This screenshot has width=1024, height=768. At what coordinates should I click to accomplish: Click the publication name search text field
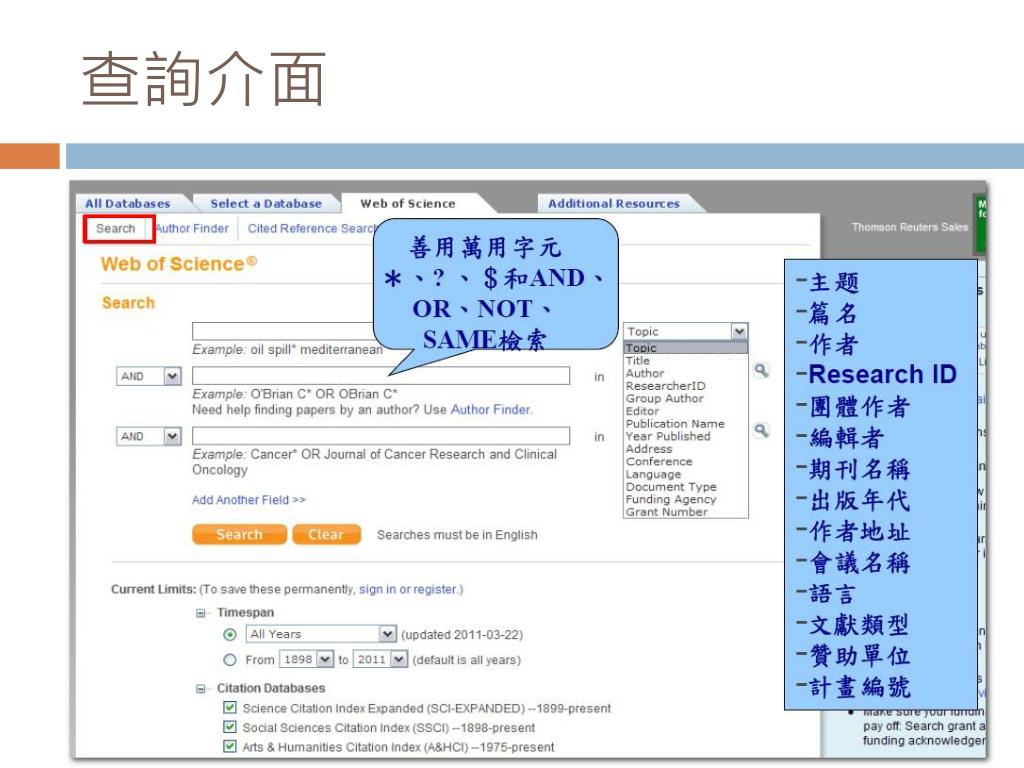tap(381, 436)
